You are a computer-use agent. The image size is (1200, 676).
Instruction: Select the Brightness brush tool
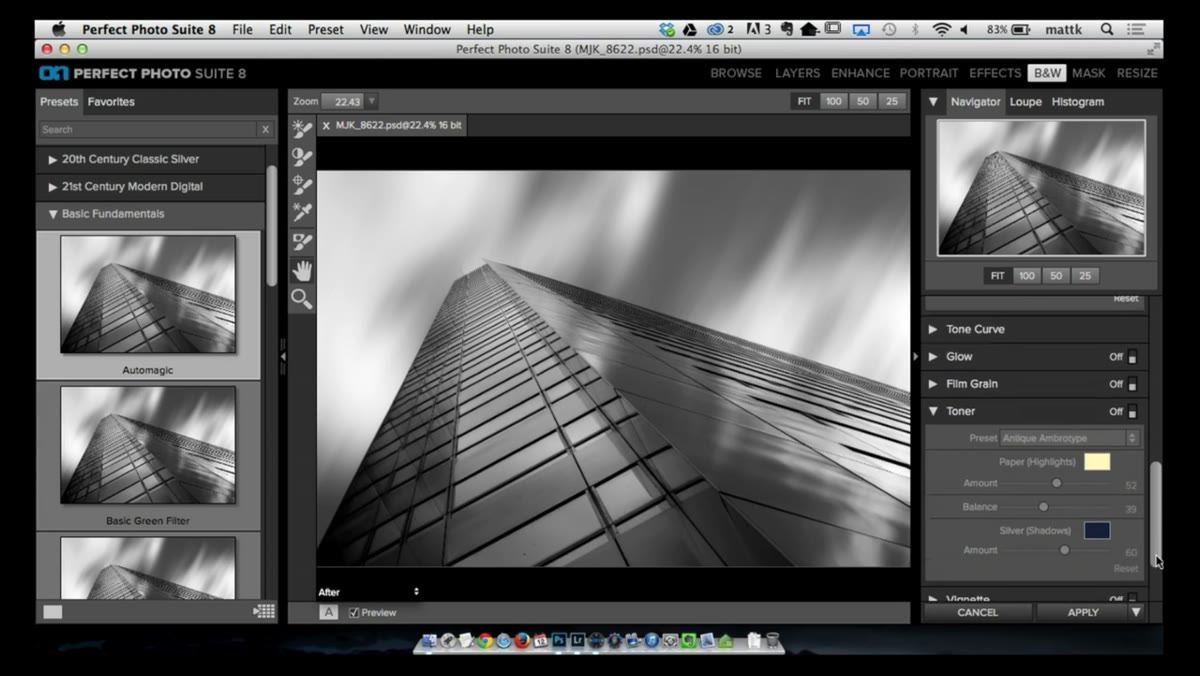tap(301, 129)
